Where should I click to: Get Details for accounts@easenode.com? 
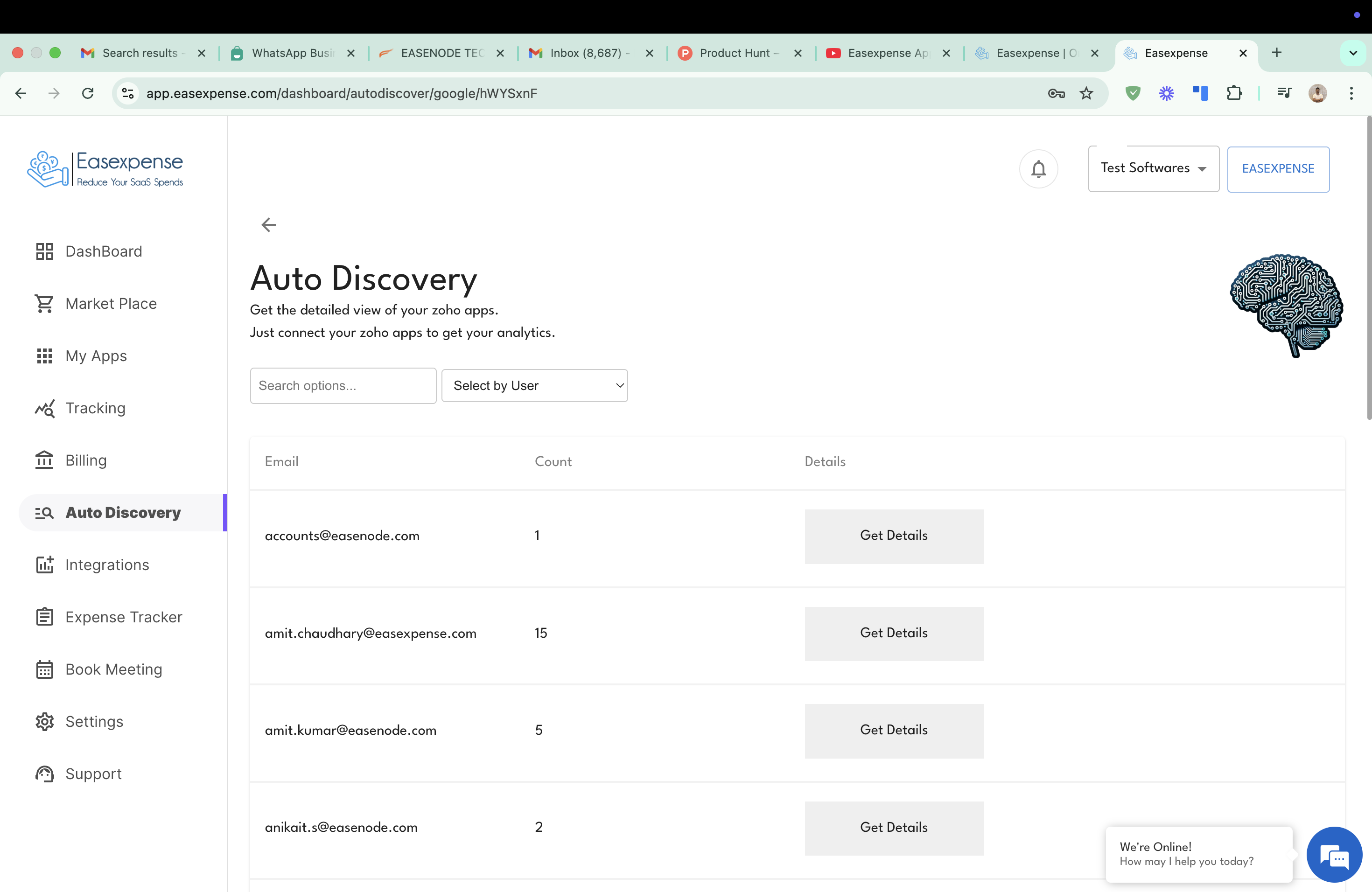pos(894,536)
